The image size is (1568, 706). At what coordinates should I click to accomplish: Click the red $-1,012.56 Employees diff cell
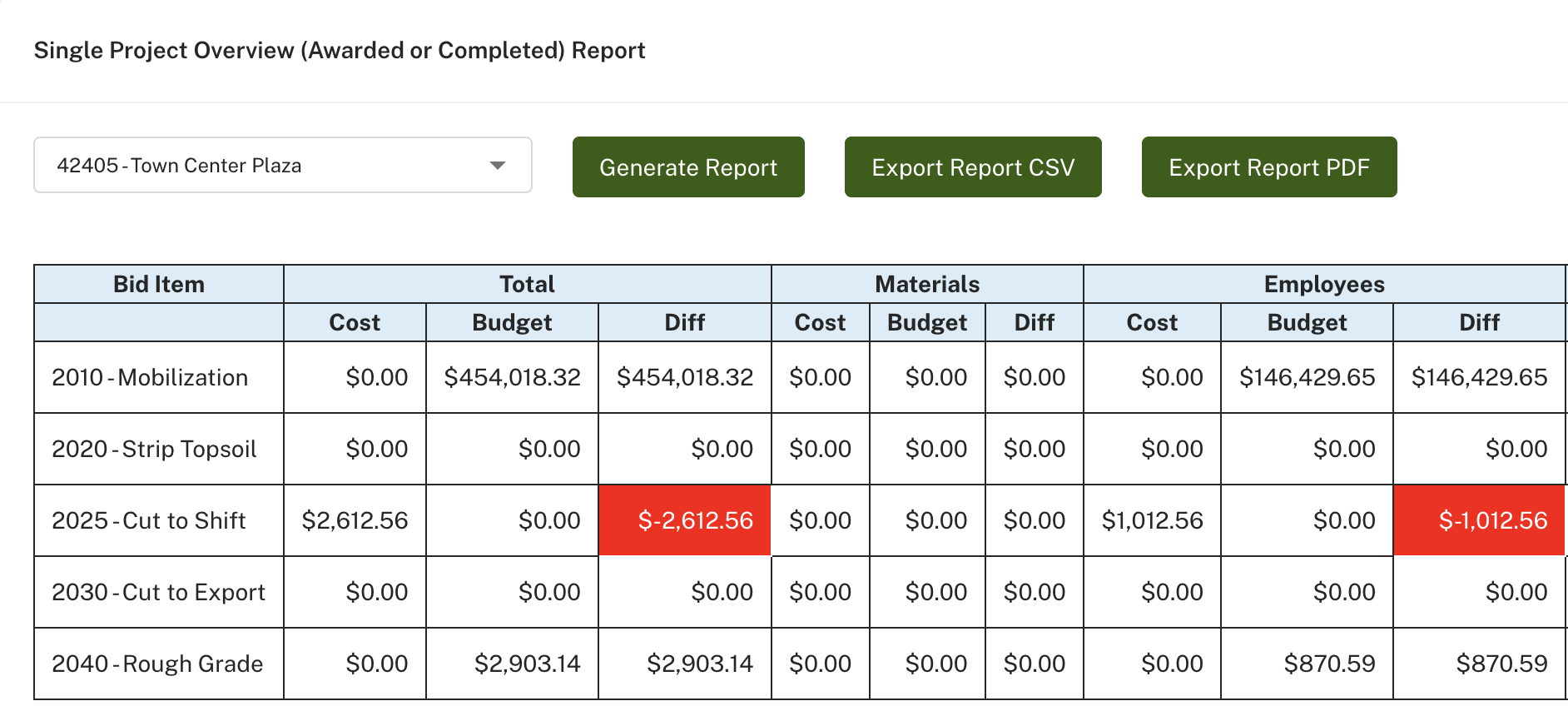click(x=1479, y=521)
